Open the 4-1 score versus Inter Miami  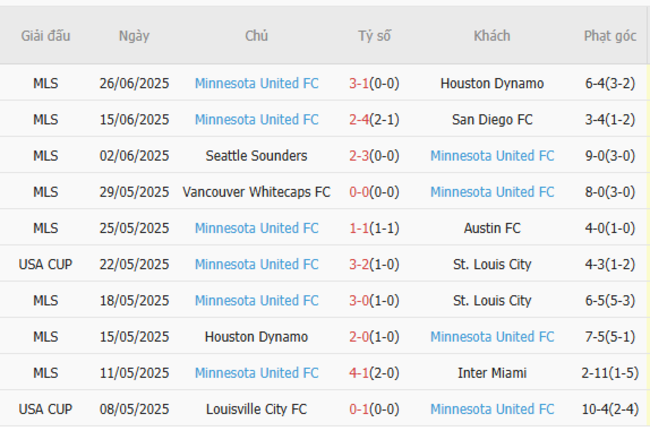[x=359, y=373]
